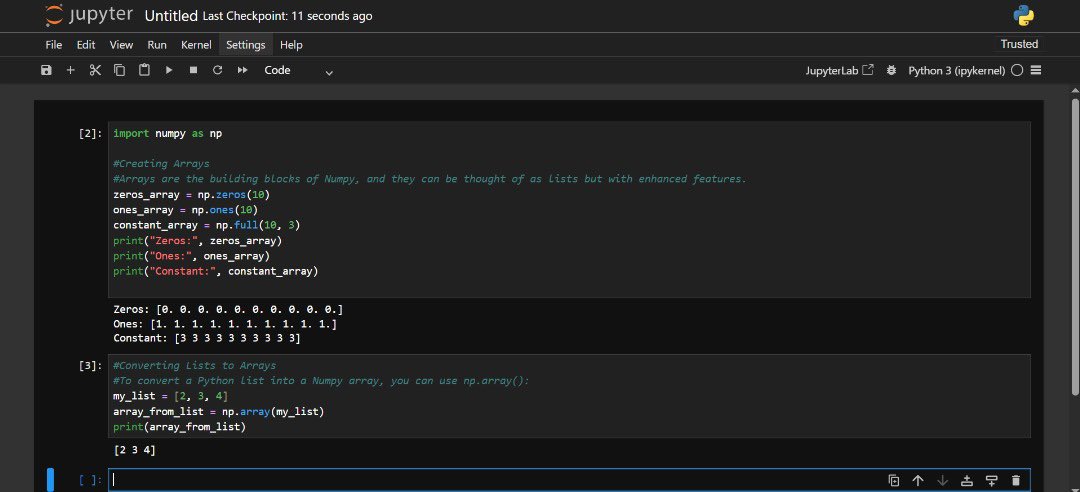Switch the Python 3 (ipykernel) kernel
1080x492 pixels.
pyautogui.click(x=956, y=70)
